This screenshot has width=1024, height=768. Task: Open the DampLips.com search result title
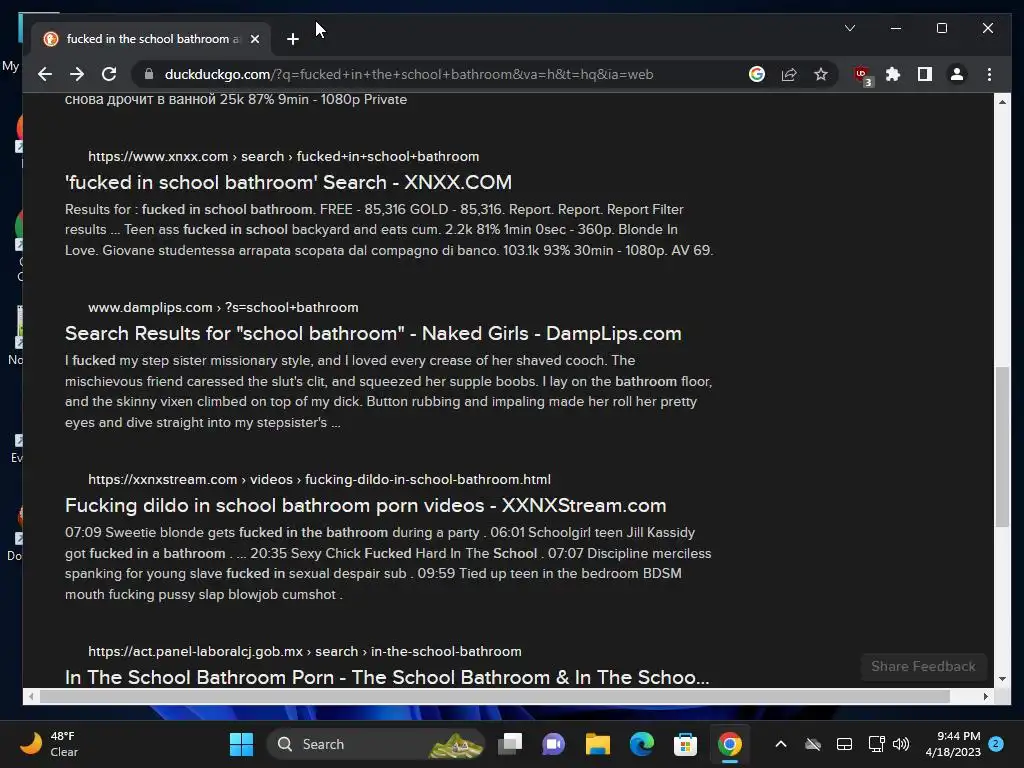pyautogui.click(x=373, y=334)
